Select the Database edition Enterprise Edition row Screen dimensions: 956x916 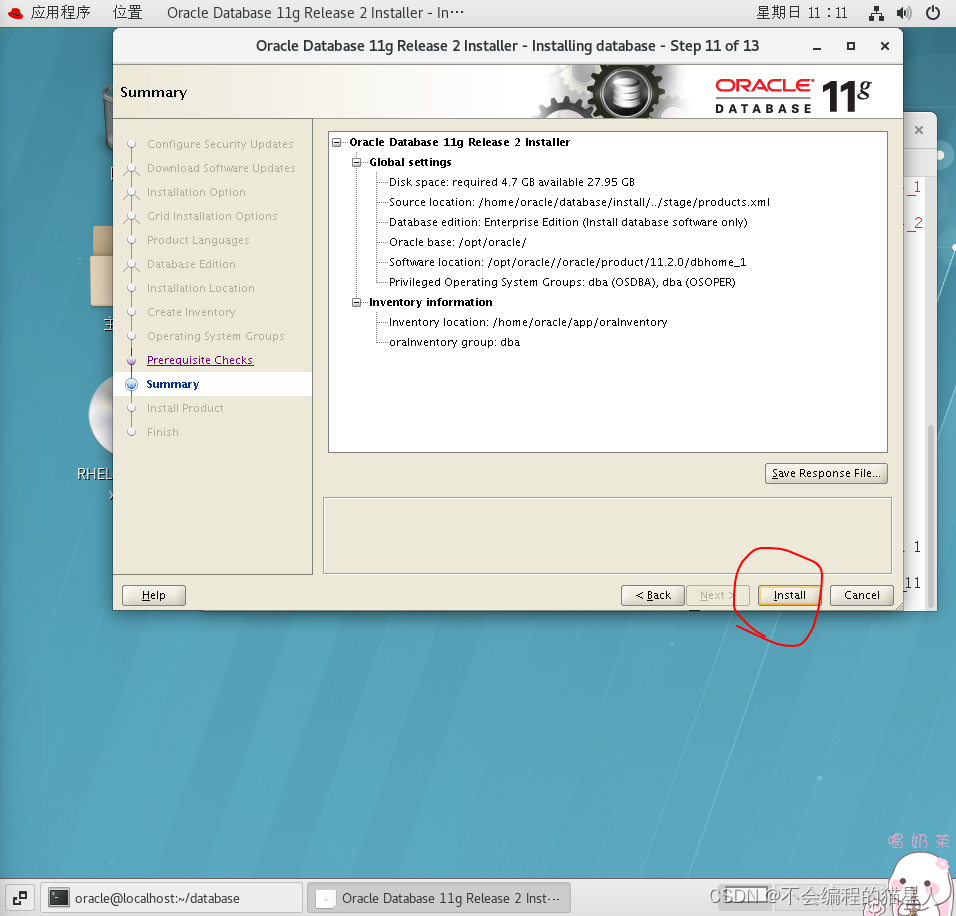(x=568, y=223)
